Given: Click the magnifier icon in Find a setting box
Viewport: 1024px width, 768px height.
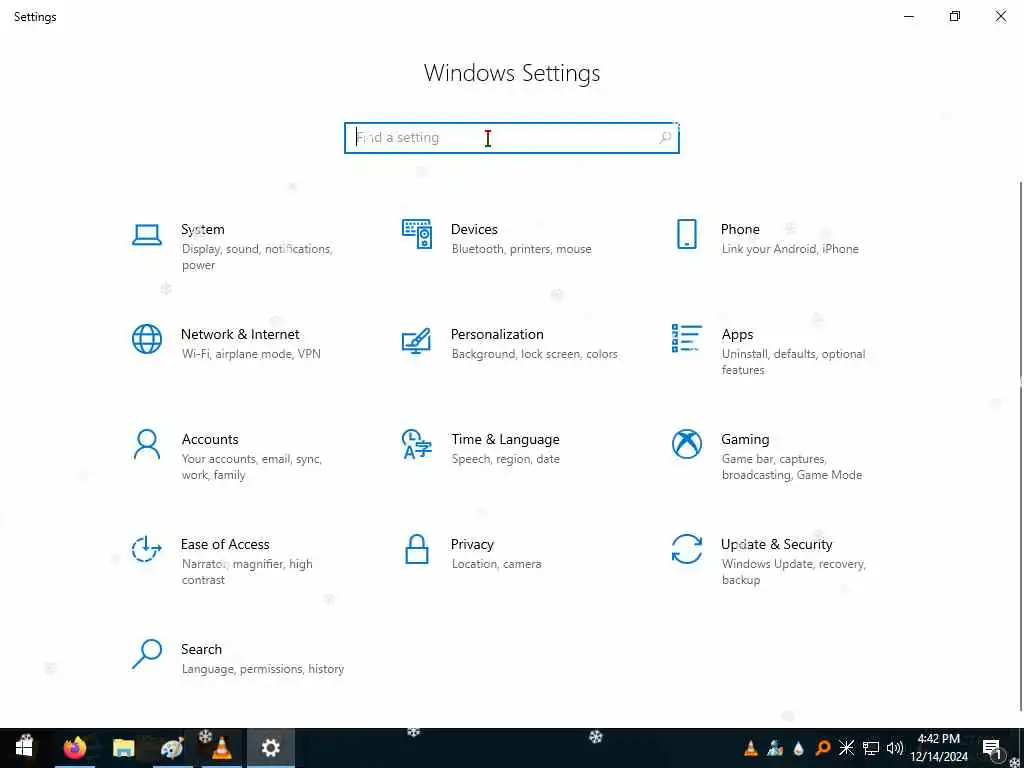Looking at the screenshot, I should point(665,138).
